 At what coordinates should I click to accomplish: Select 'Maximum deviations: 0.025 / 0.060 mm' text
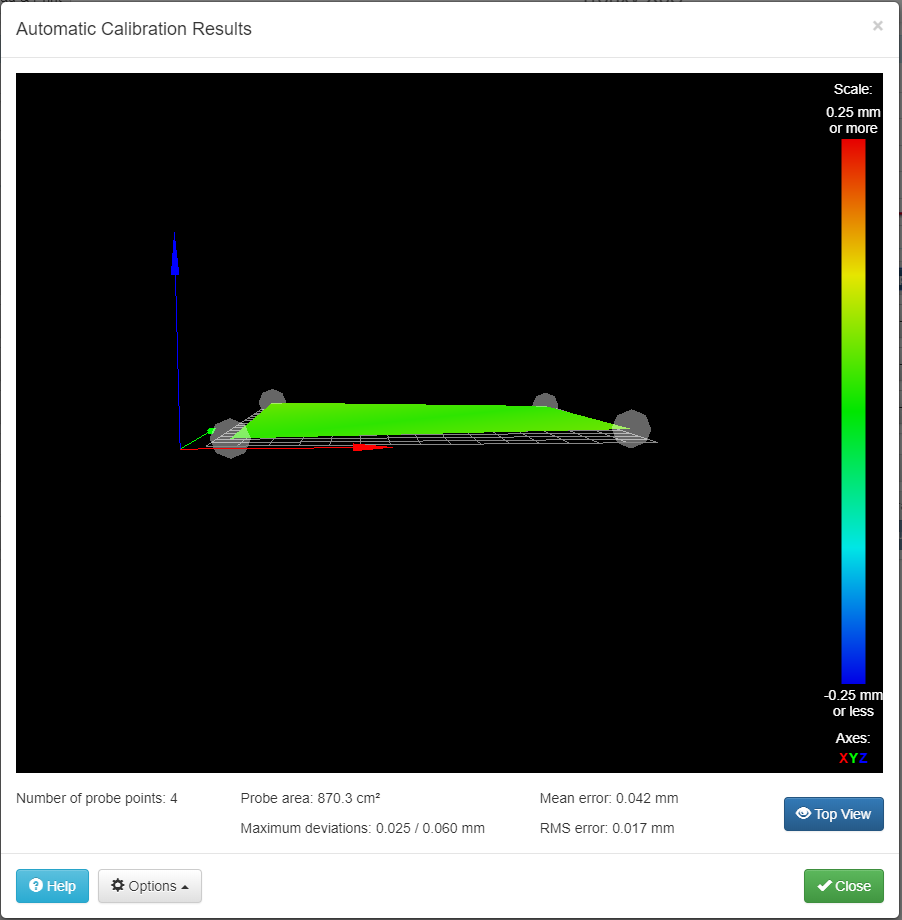click(x=363, y=828)
